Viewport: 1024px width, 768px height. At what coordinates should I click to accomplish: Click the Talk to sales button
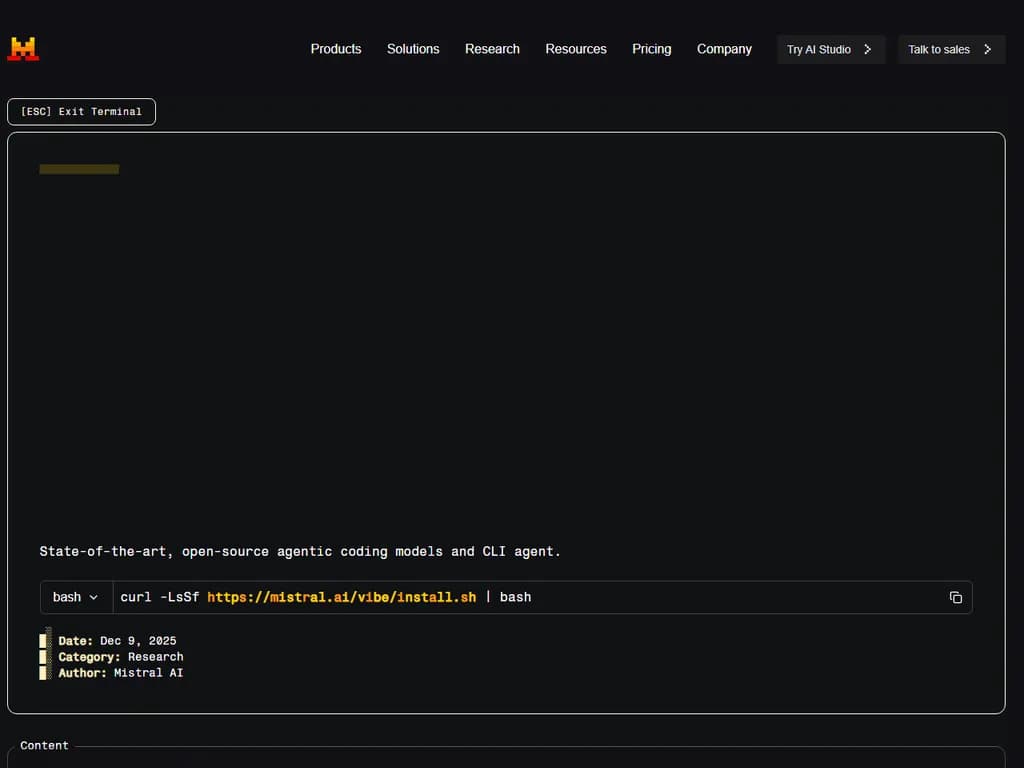click(x=951, y=48)
